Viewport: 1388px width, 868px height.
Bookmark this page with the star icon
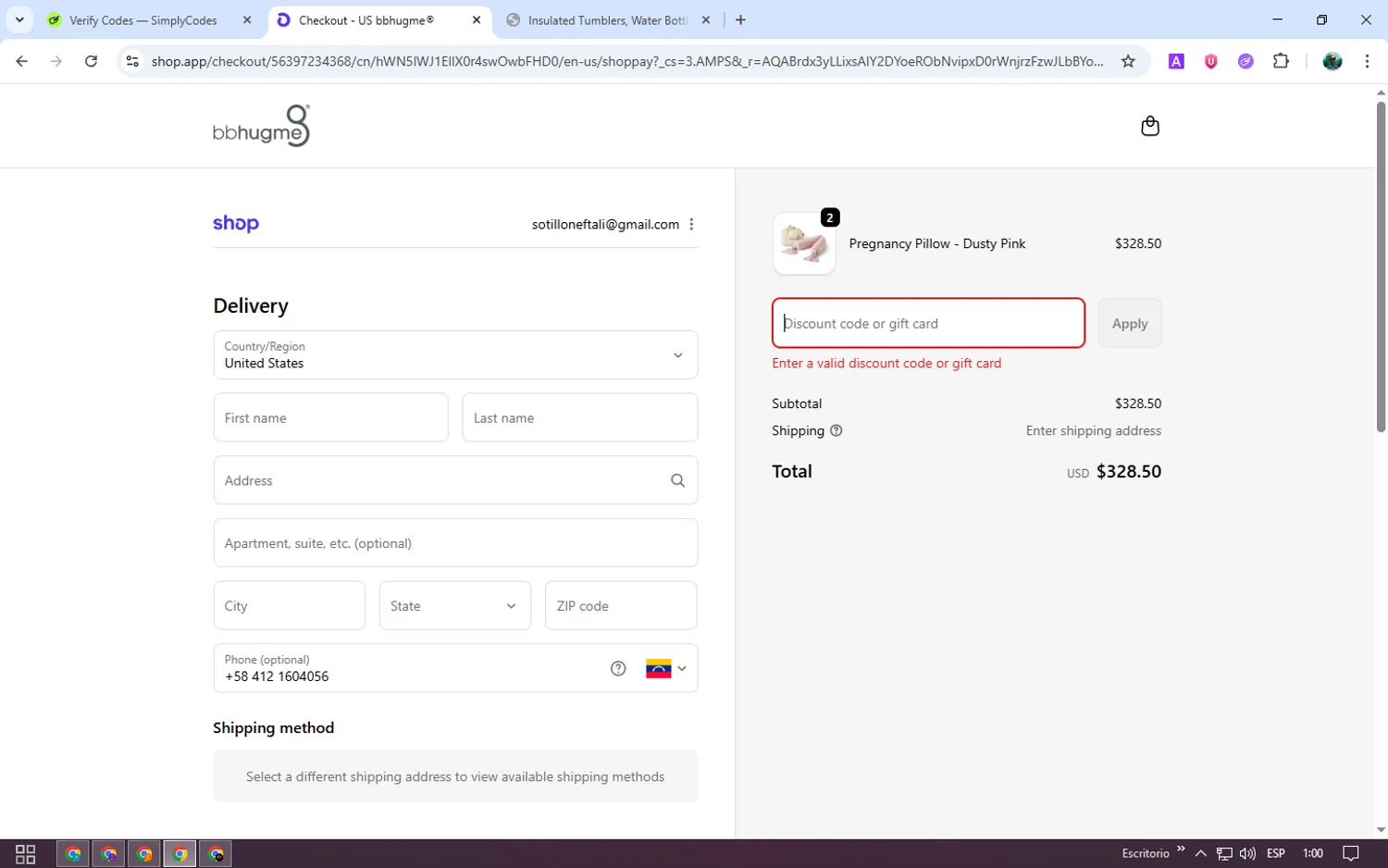1128,61
